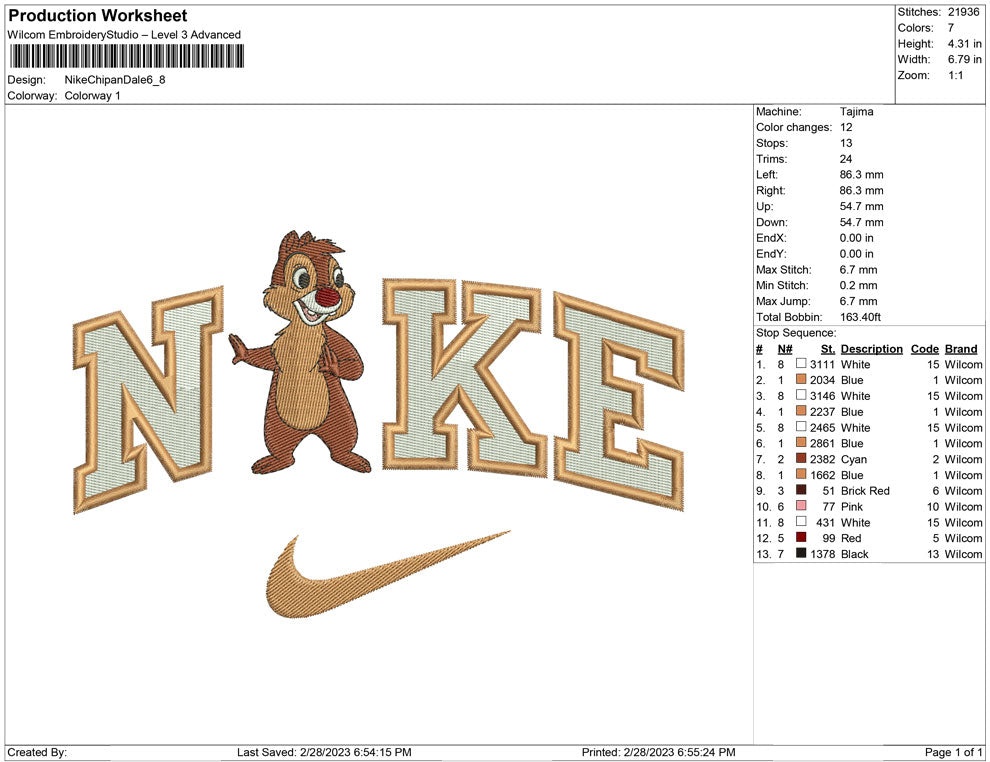This screenshot has height=762, width=990.
Task: Click the machine value 'Tajima'
Action: point(856,111)
